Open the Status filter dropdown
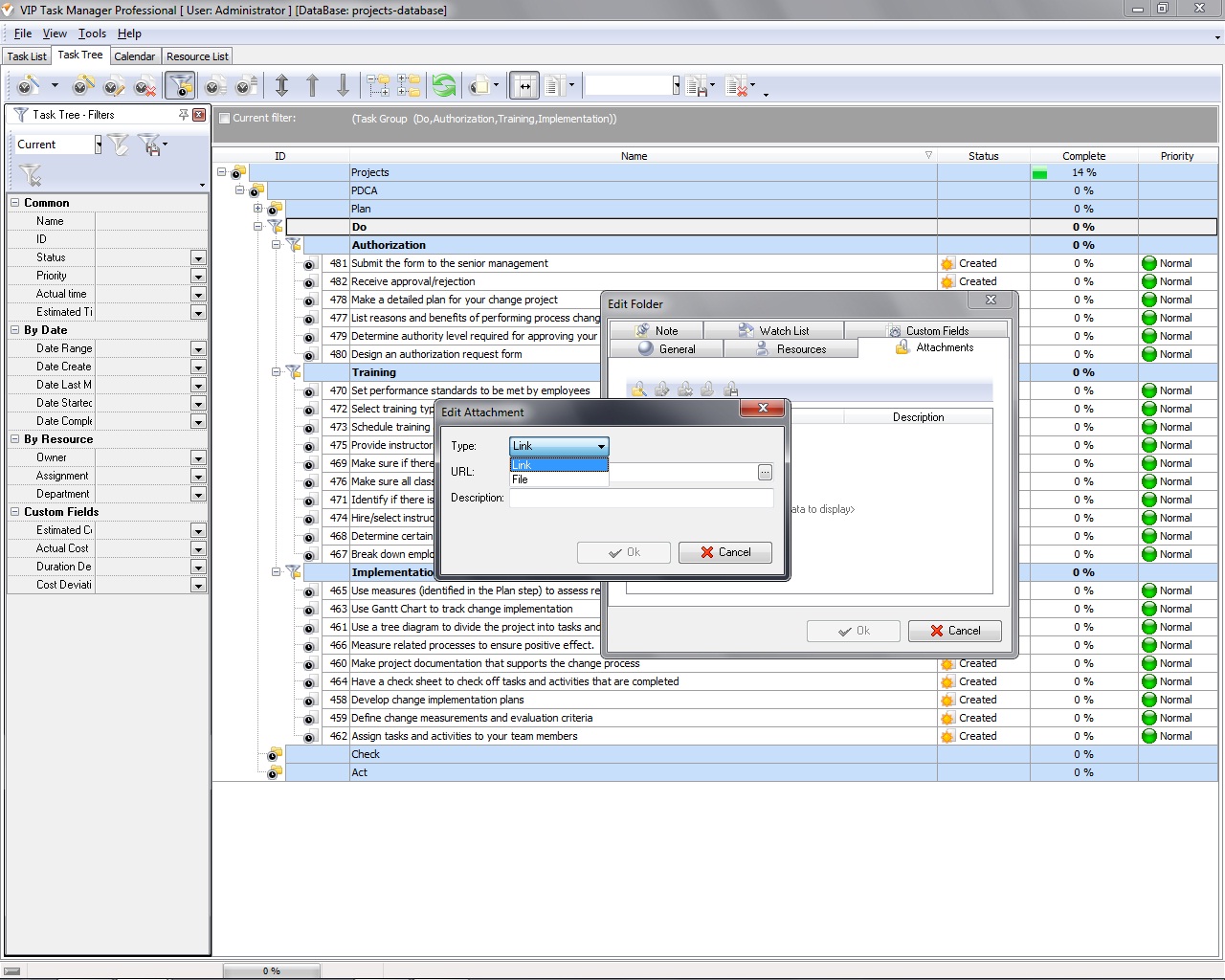Viewport: 1225px width, 980px height. coord(198,258)
